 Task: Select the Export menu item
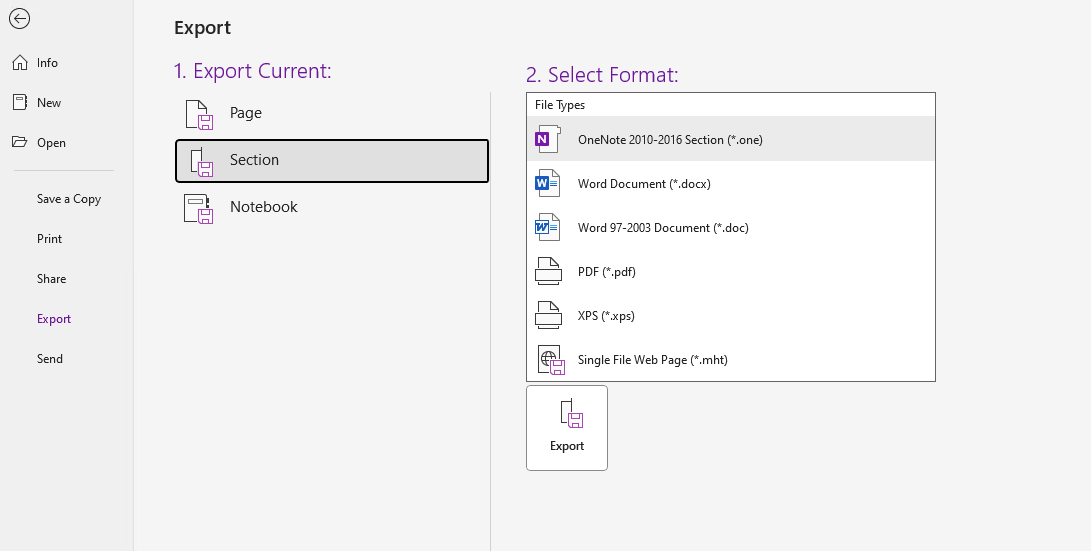click(x=54, y=319)
